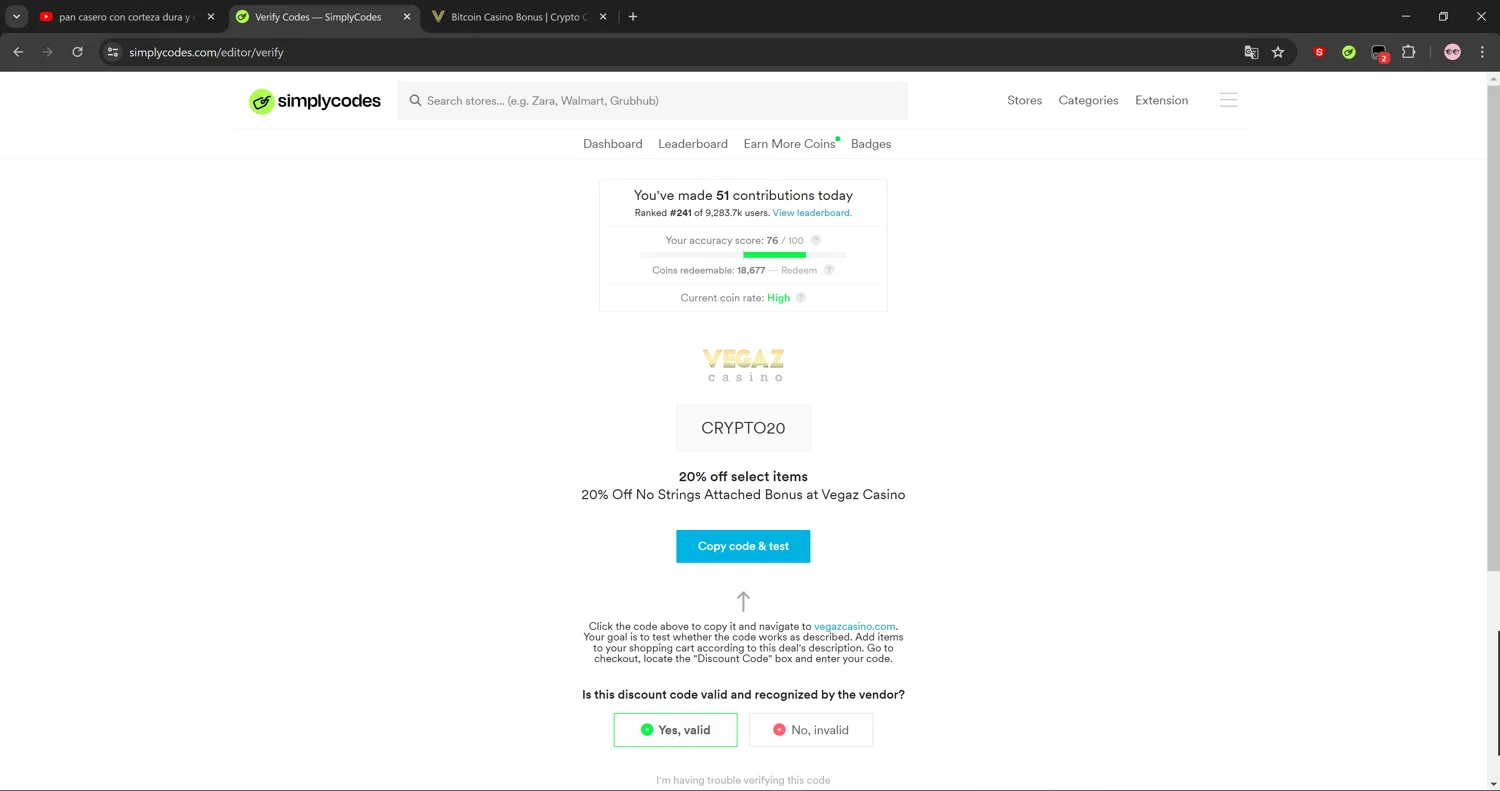Close the Verify Codes tab
This screenshot has height=791, width=1500.
(406, 17)
